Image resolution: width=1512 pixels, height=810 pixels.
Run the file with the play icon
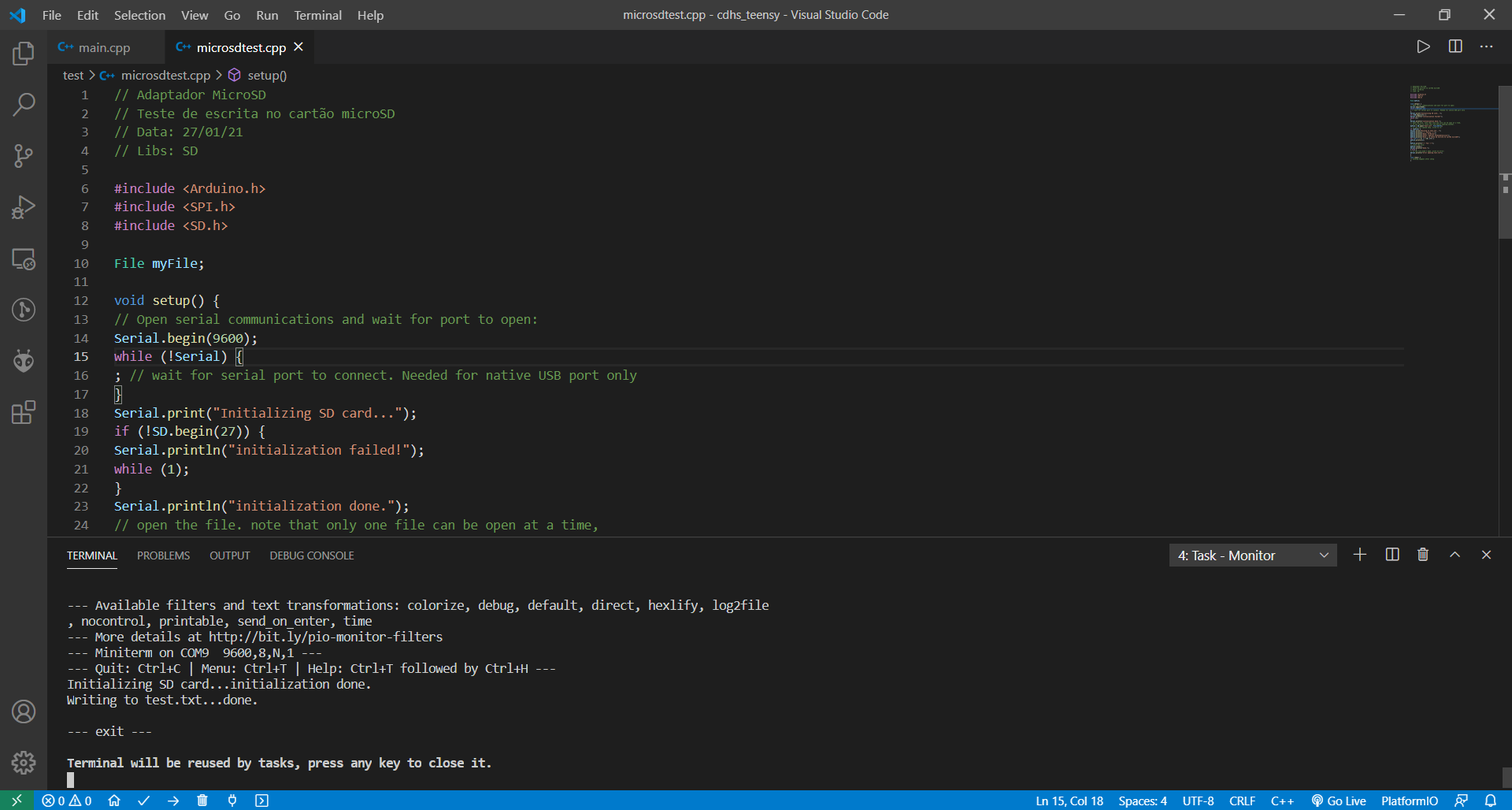coord(1423,46)
